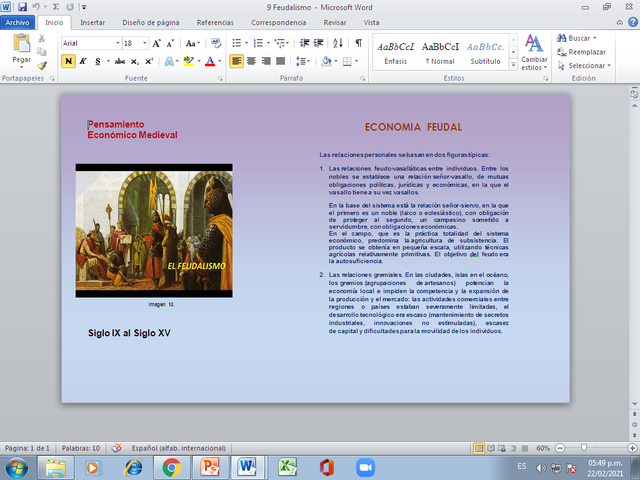The width and height of the screenshot is (640, 480).
Task: Click the Copiar icon in Portapapeles
Action: 42,51
